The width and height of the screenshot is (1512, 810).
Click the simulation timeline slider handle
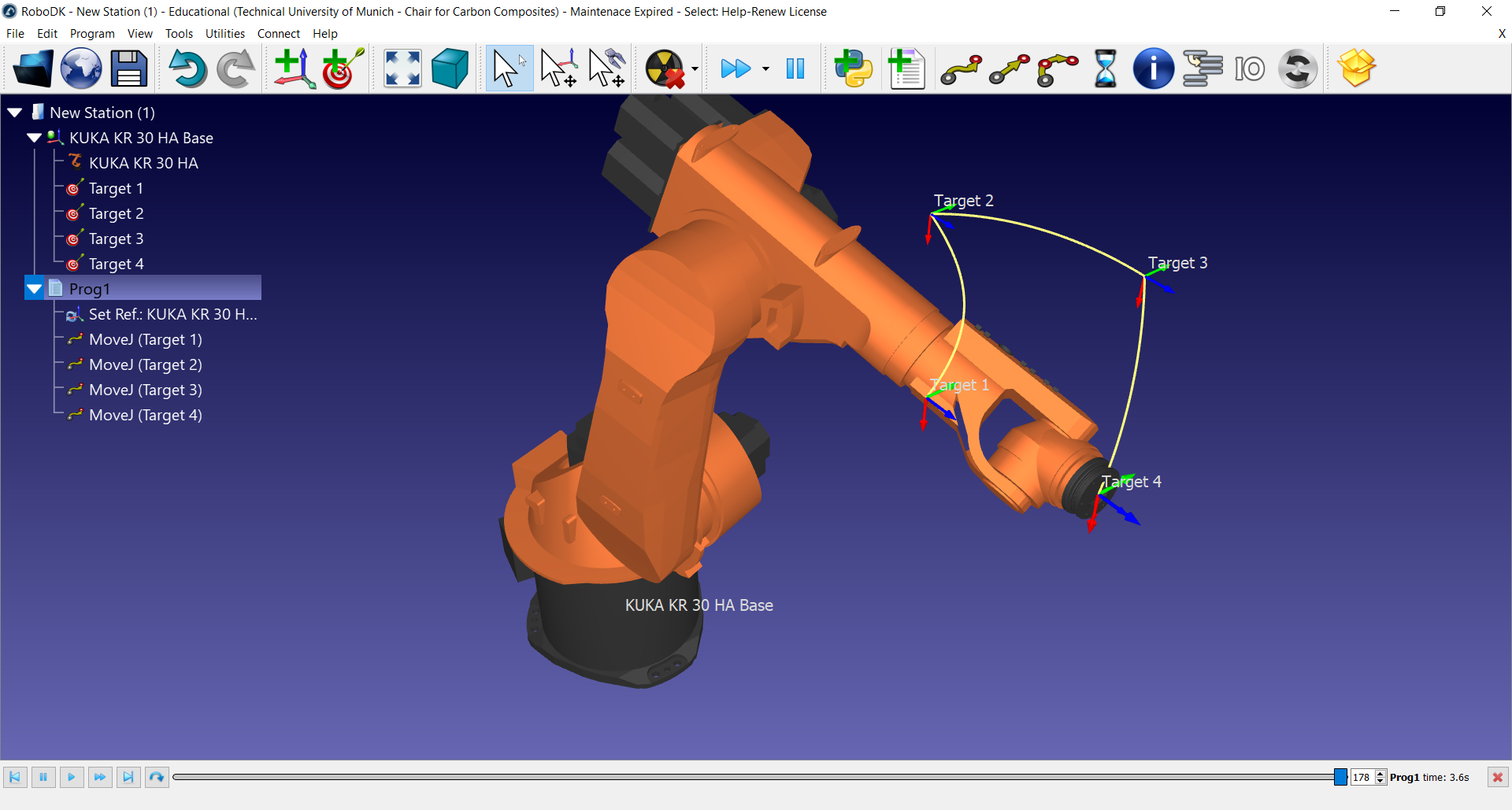(1340, 777)
